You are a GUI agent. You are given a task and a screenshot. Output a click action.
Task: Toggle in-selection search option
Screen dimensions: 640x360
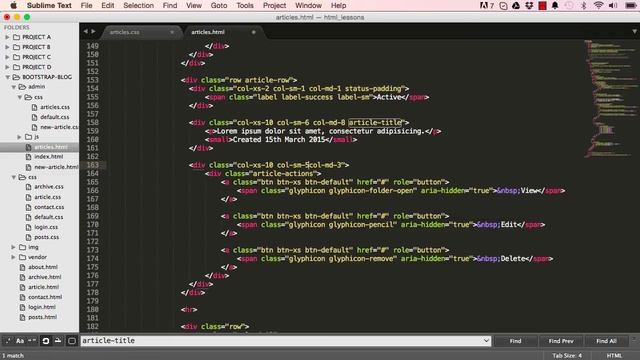[58, 340]
